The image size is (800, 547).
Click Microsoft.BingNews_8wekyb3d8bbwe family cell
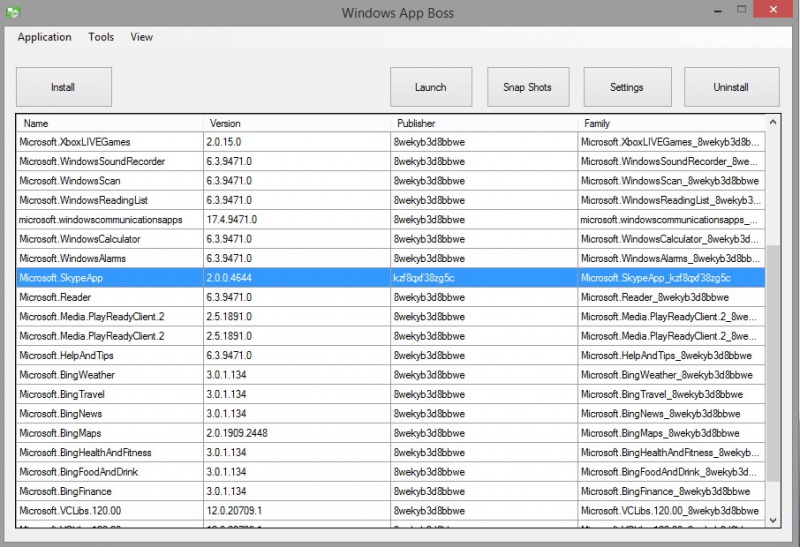pos(671,413)
